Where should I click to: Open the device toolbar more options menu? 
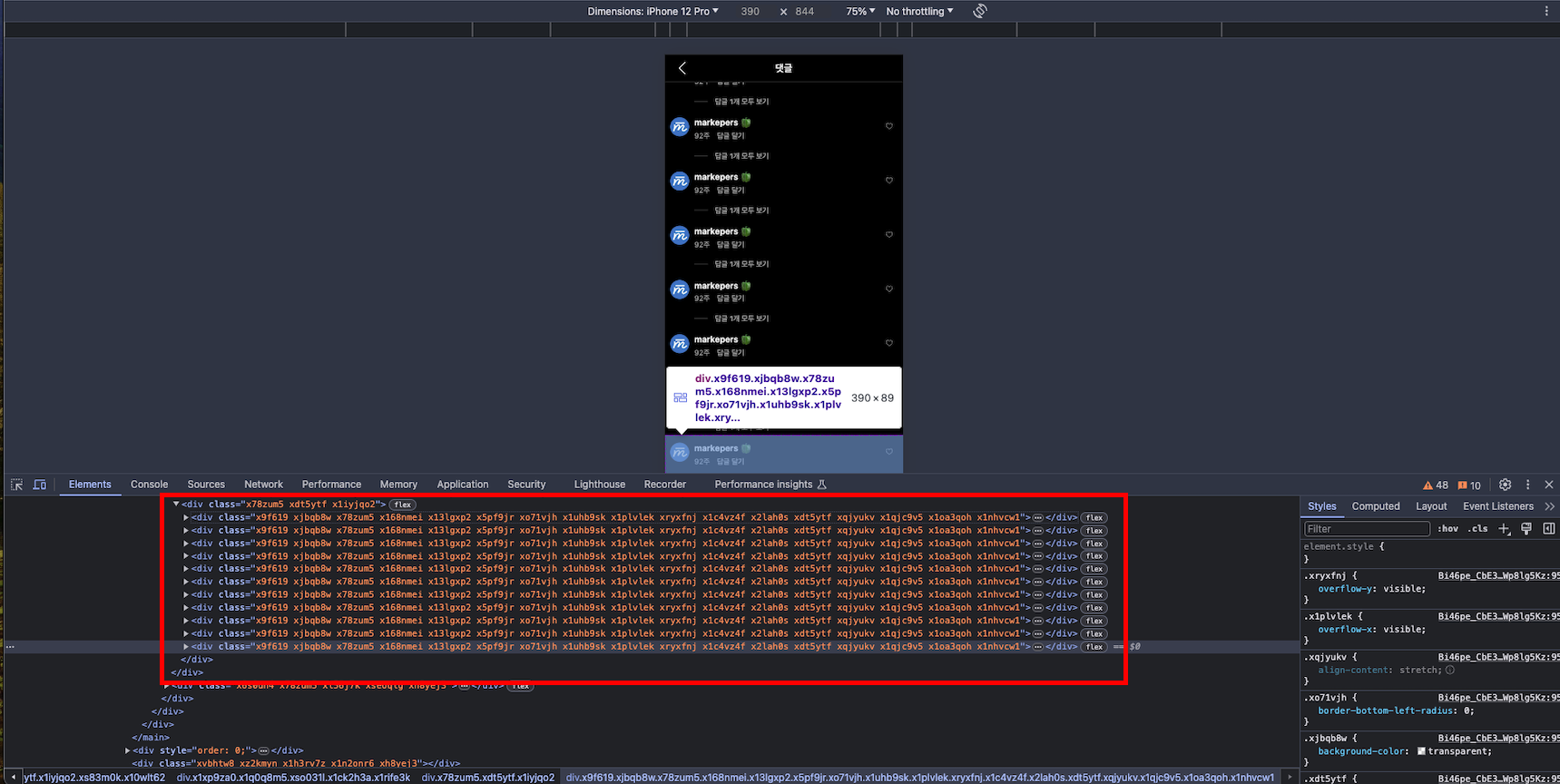(x=1546, y=11)
